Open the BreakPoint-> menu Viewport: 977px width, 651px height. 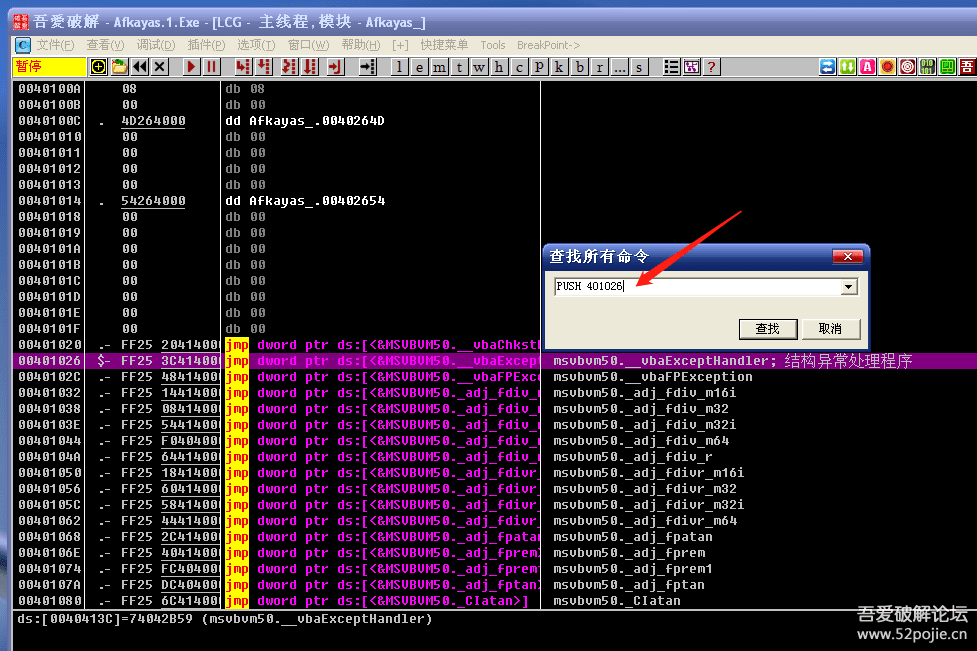548,45
